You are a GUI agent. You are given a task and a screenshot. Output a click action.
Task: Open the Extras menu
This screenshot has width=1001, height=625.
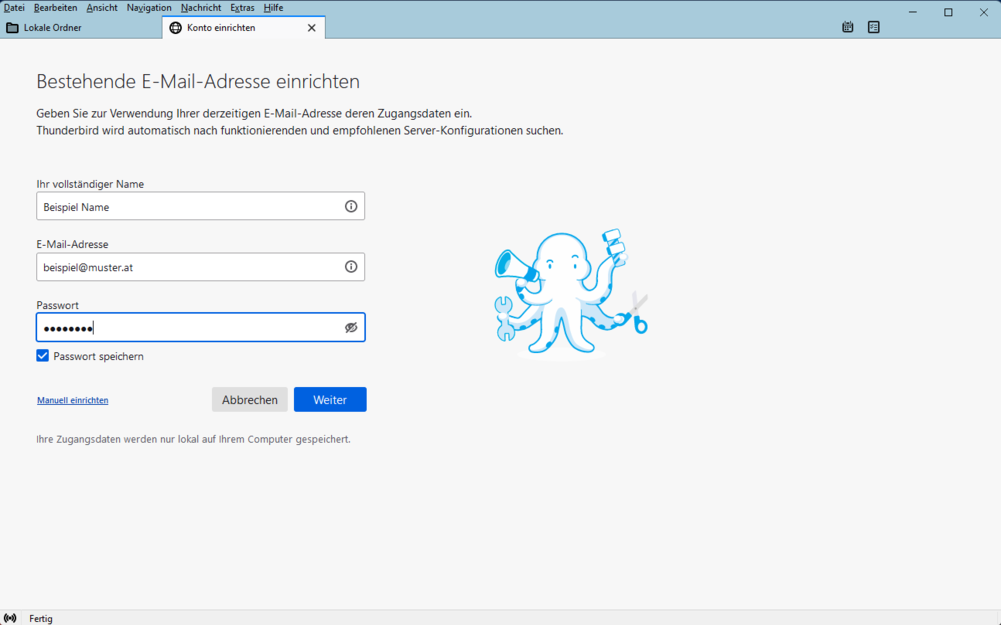click(242, 8)
